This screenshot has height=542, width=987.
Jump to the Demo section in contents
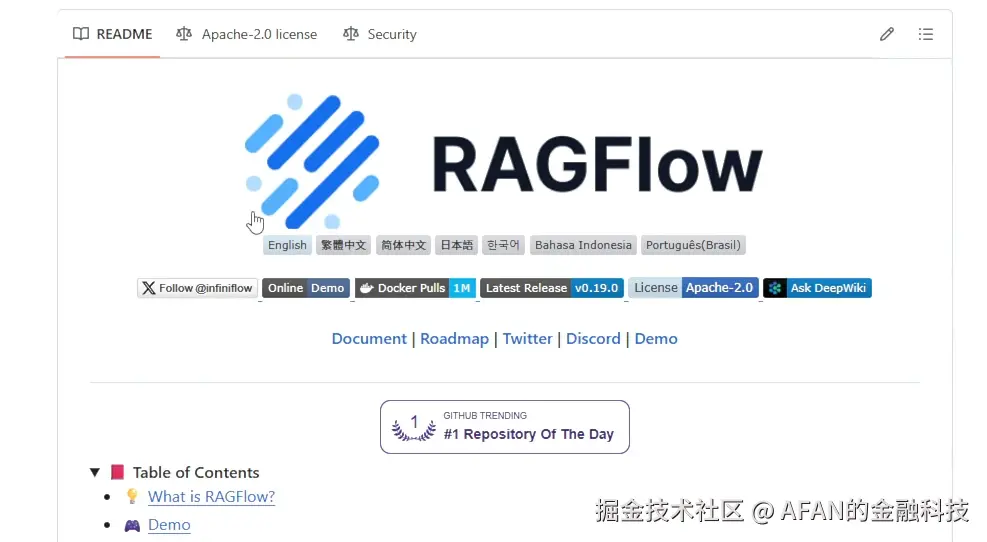coord(169,524)
